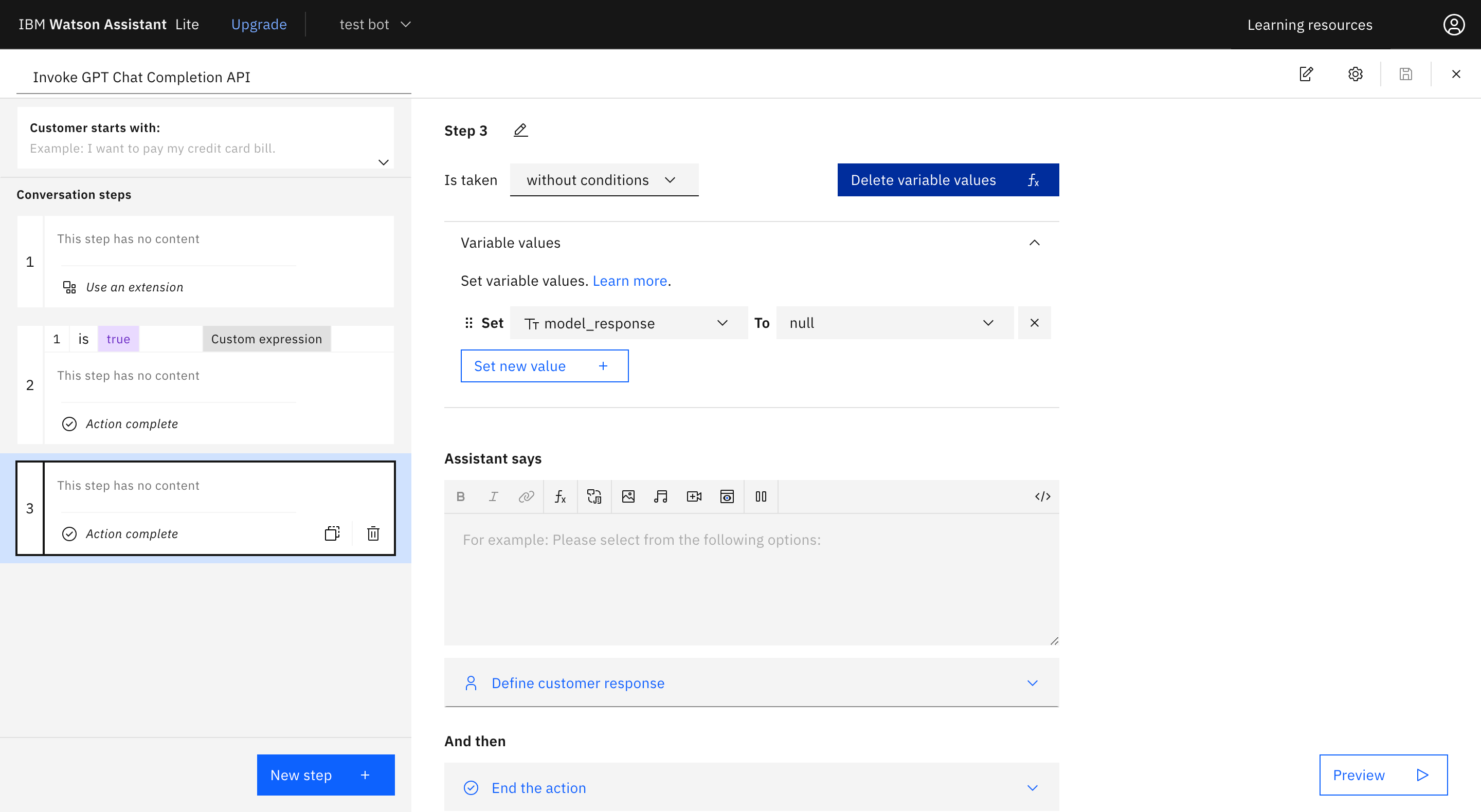1481x812 pixels.
Task: Switch to JSON code editor view
Action: tap(1042, 496)
